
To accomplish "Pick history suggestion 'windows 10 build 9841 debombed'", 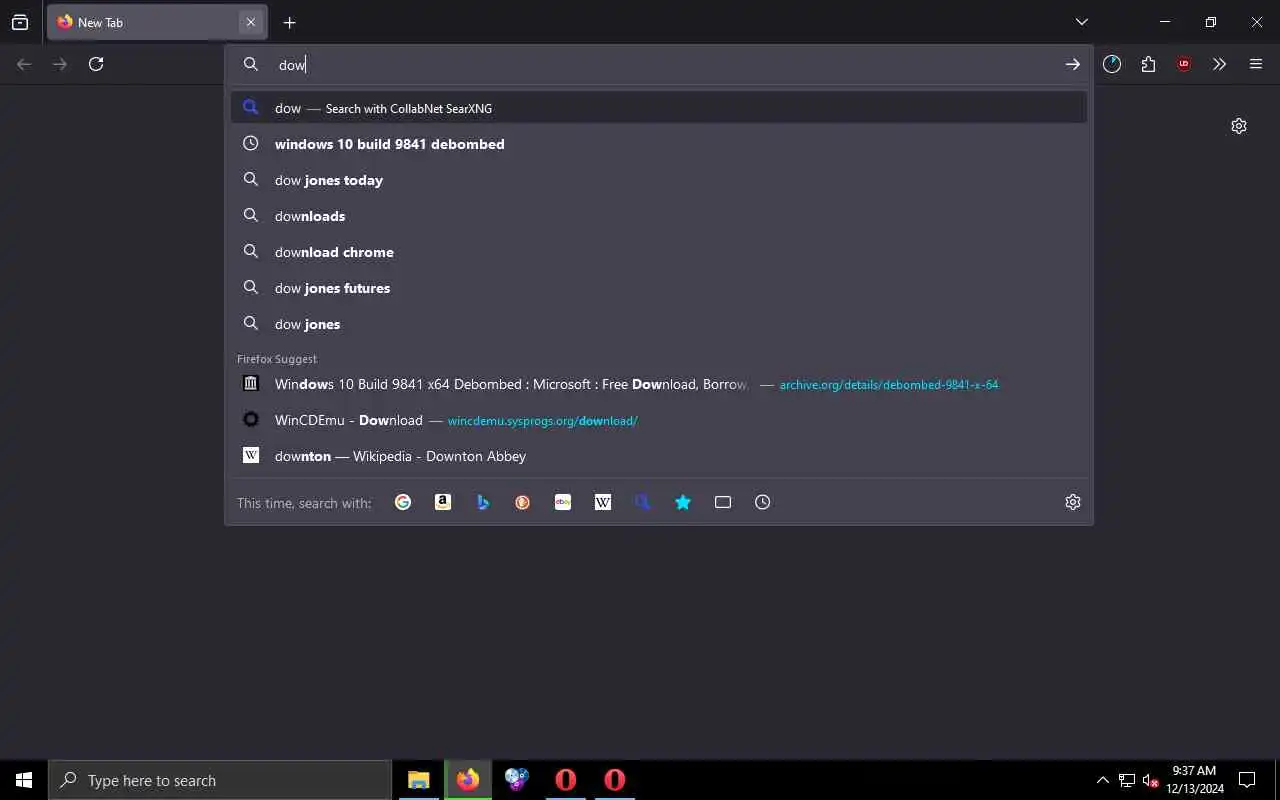I will point(659,144).
